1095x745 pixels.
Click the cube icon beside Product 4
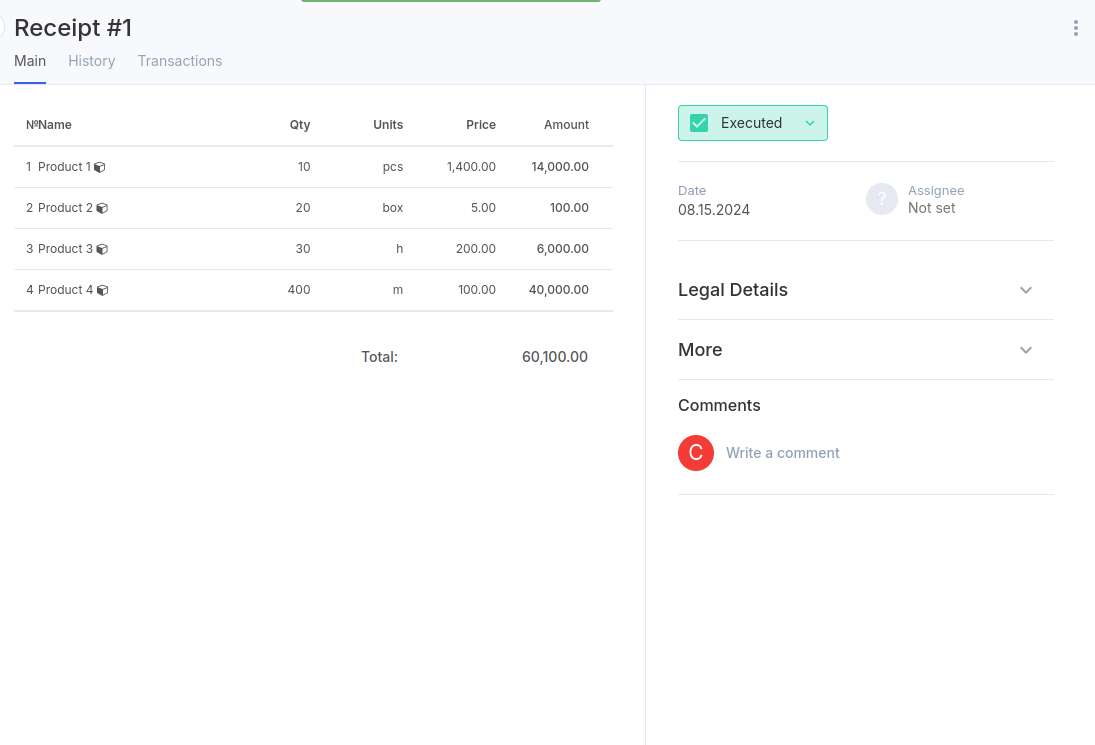102,291
